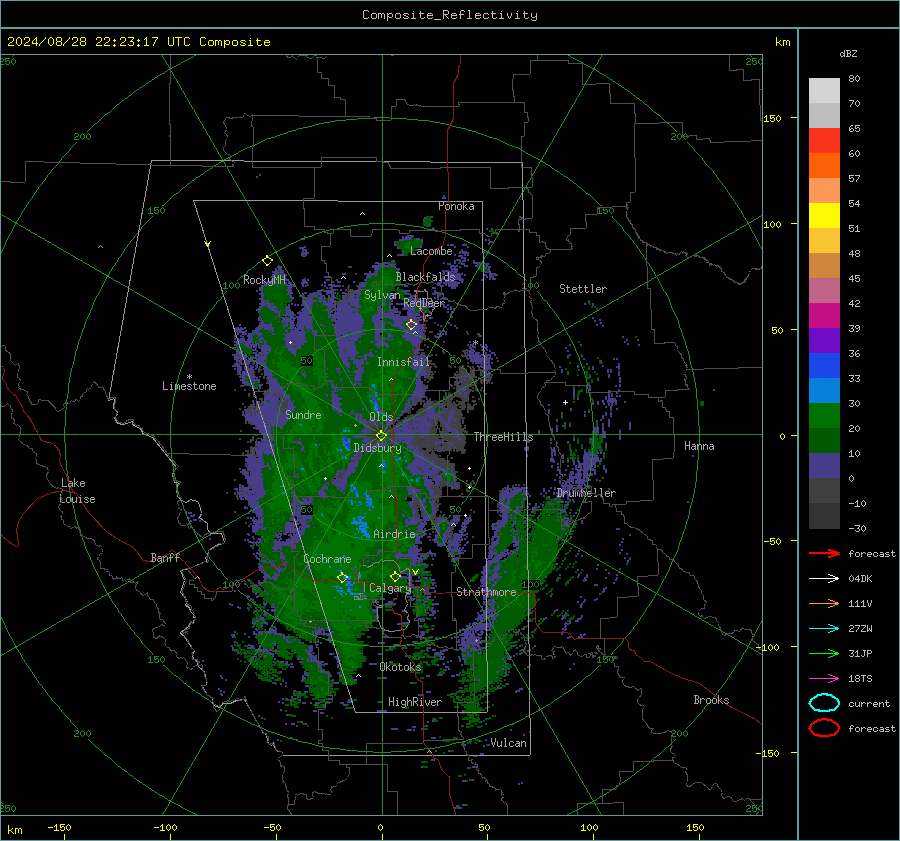900x841 pixels.
Task: Click the RockyMH station label
Action: (x=264, y=280)
